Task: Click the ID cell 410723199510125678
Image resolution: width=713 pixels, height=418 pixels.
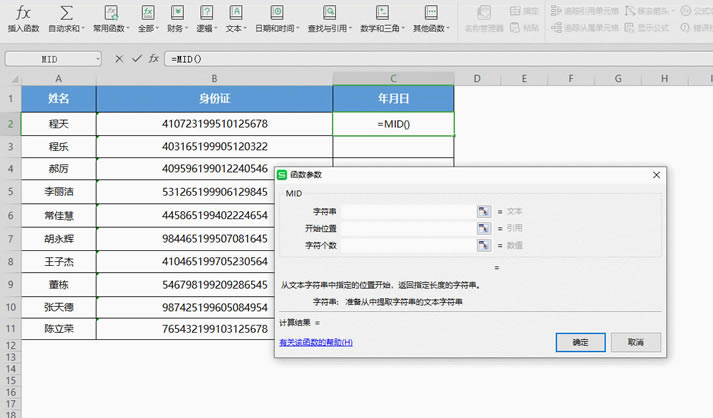Action: pos(214,124)
